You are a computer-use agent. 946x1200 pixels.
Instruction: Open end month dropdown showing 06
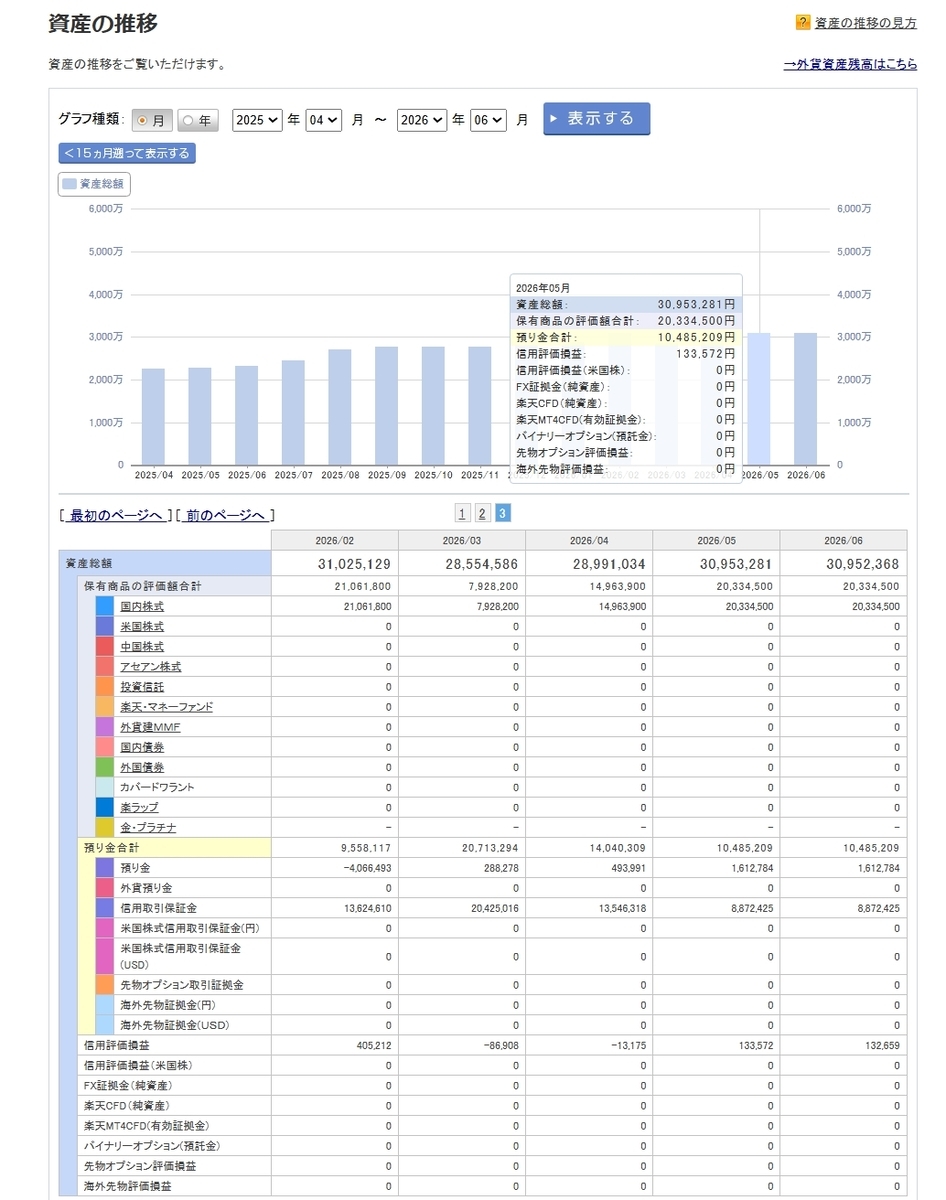pyautogui.click(x=489, y=119)
